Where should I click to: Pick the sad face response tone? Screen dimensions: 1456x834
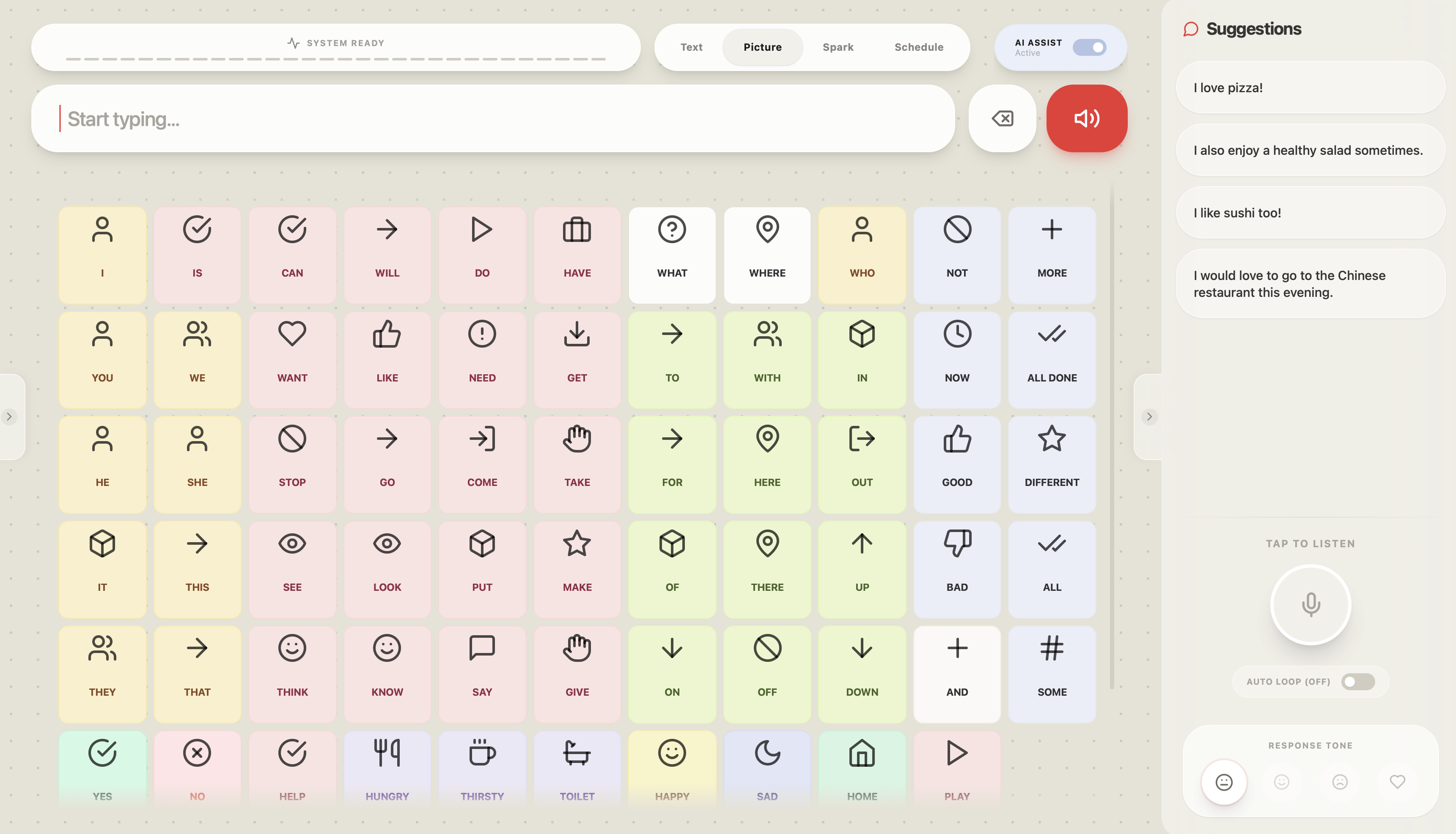[x=1339, y=782]
